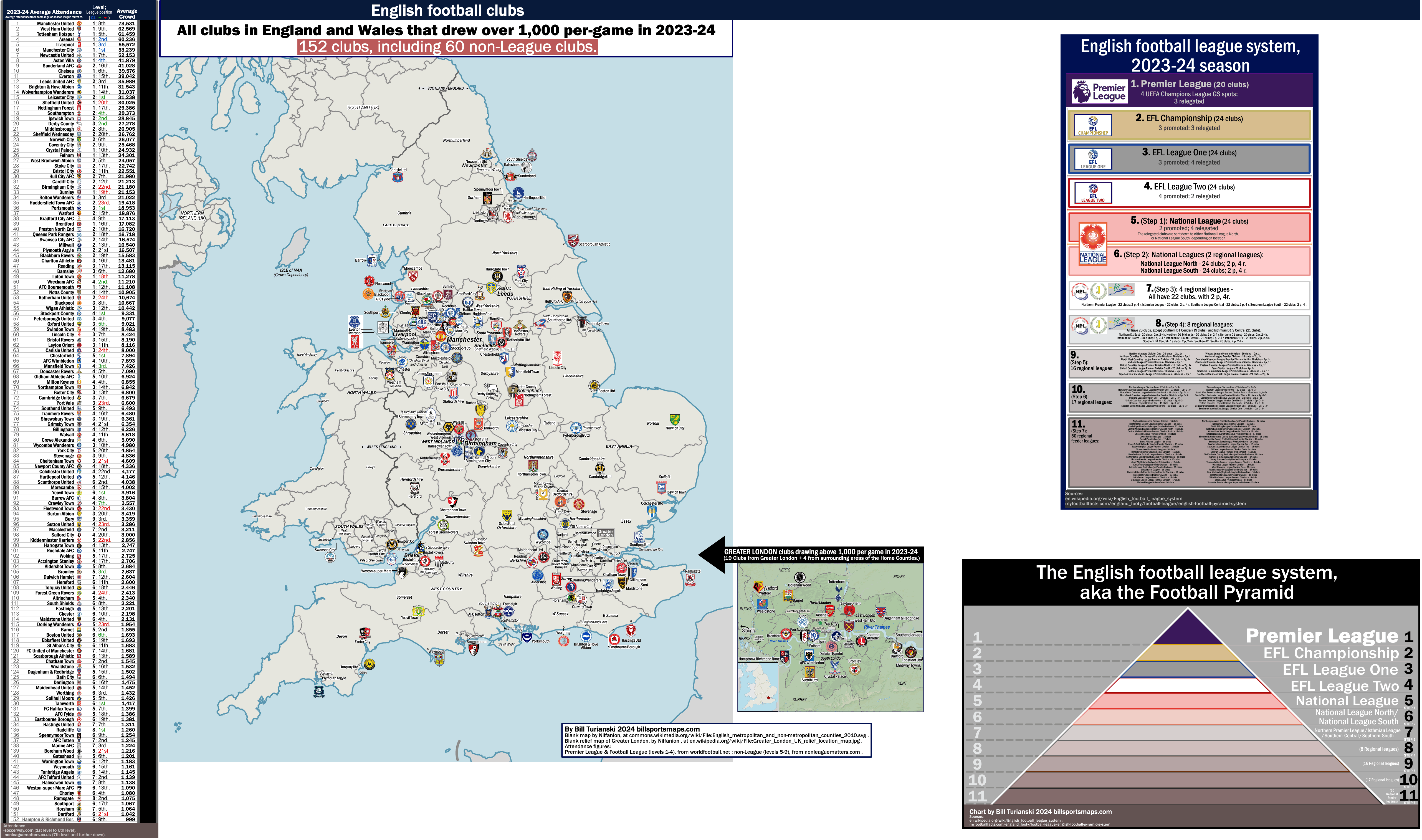The width and height of the screenshot is (1422, 840).
Task: Select the Norwich City crest in East Anglia
Action: tap(675, 419)
